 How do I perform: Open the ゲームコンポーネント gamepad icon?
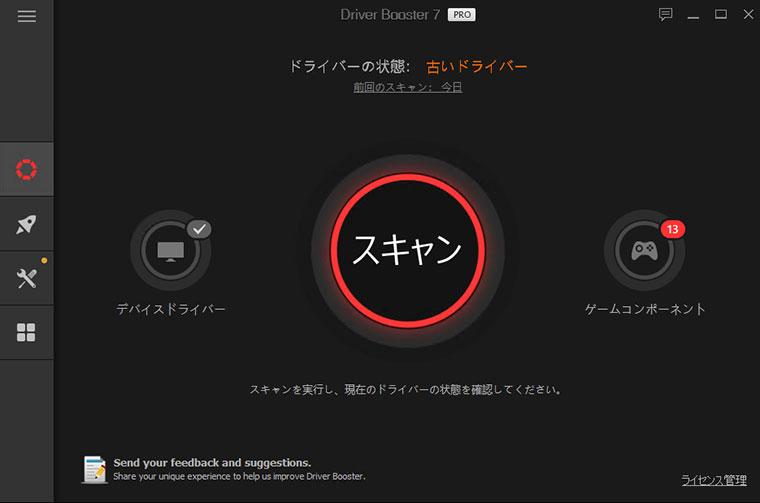click(644, 250)
